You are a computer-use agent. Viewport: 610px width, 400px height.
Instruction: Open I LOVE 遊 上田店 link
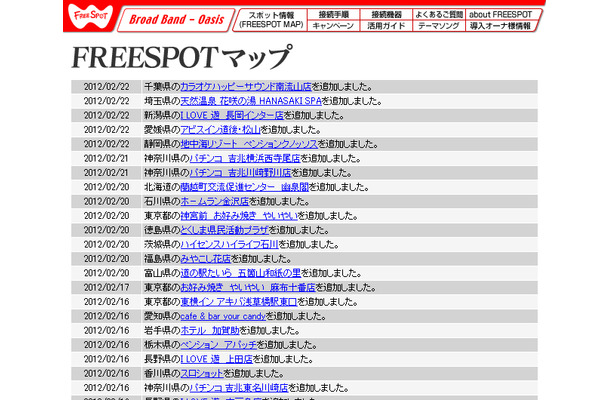(x=217, y=360)
